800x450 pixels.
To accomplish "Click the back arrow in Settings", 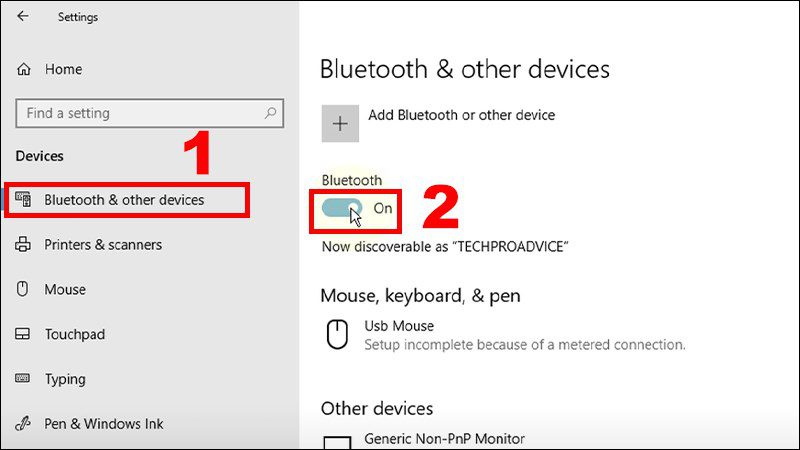I will tap(23, 17).
